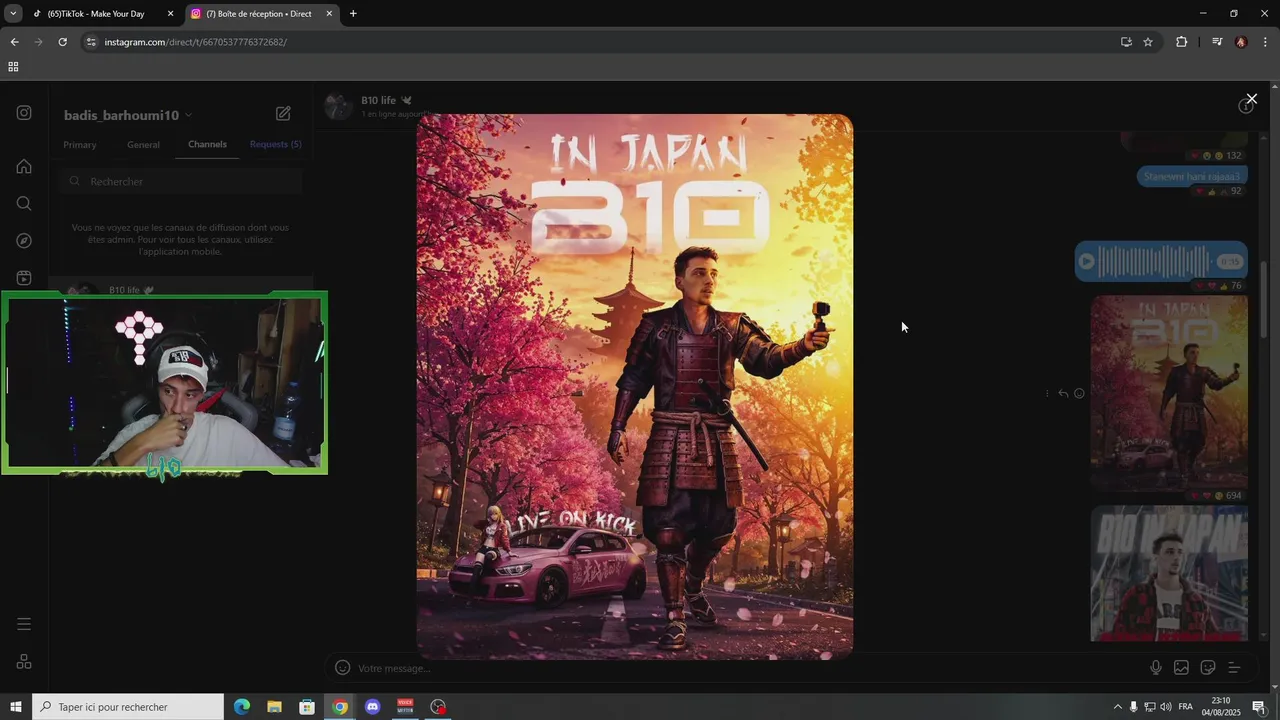Open emoji picker in message composer
This screenshot has height=720, width=1280.
343,668
